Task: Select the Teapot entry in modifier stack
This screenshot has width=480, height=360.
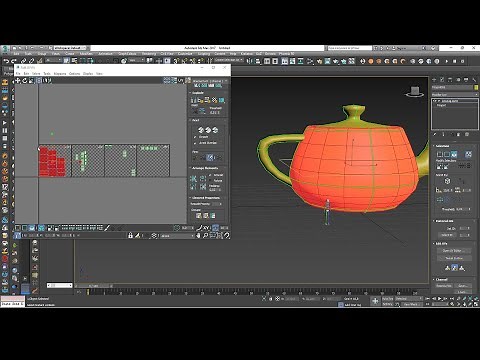Action: click(441, 105)
